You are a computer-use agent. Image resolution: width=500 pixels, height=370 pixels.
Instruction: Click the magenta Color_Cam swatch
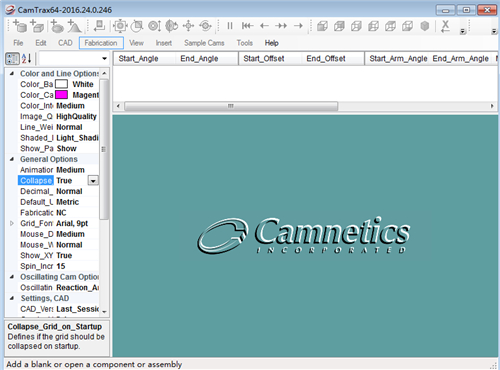click(x=61, y=95)
